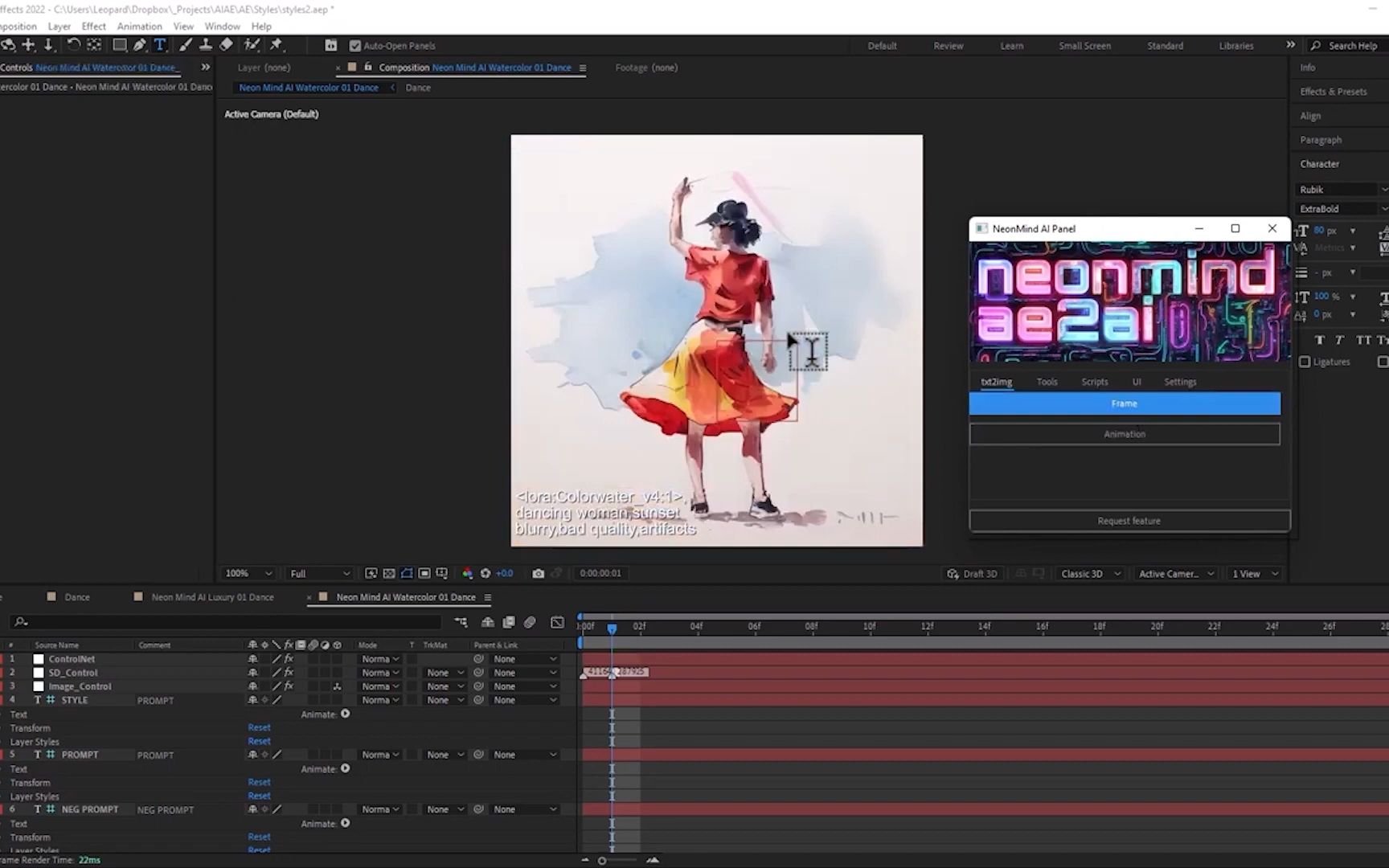
Task: Toggle transparency grid in the viewer
Action: click(424, 574)
